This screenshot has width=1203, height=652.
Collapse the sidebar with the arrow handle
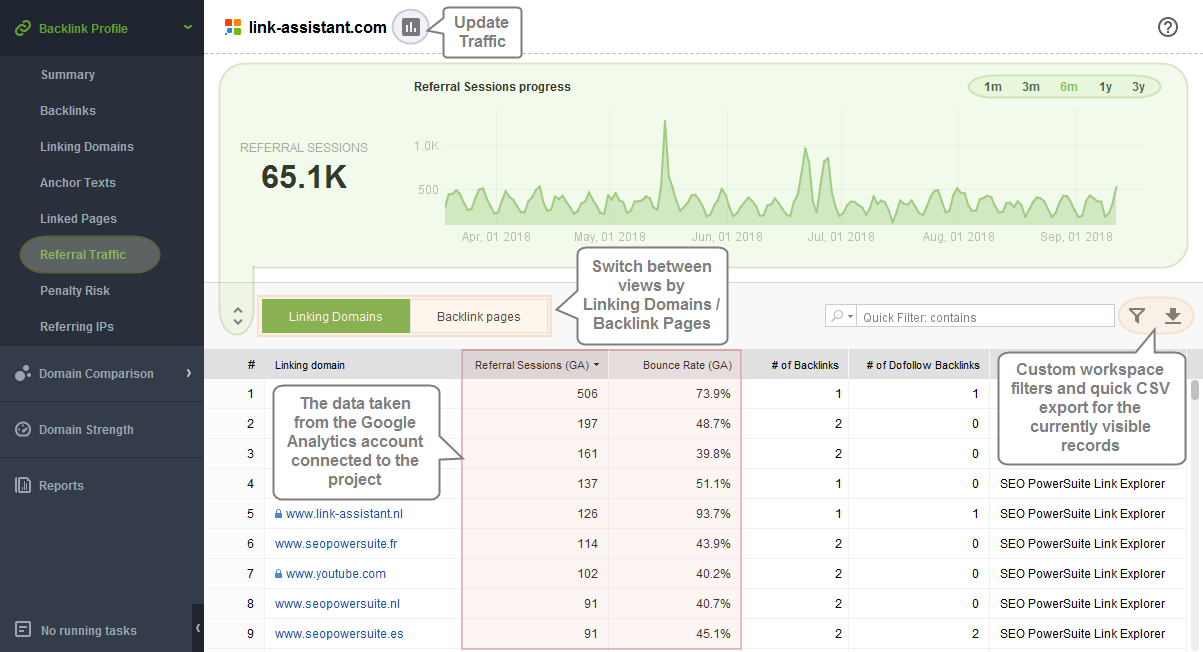point(198,628)
